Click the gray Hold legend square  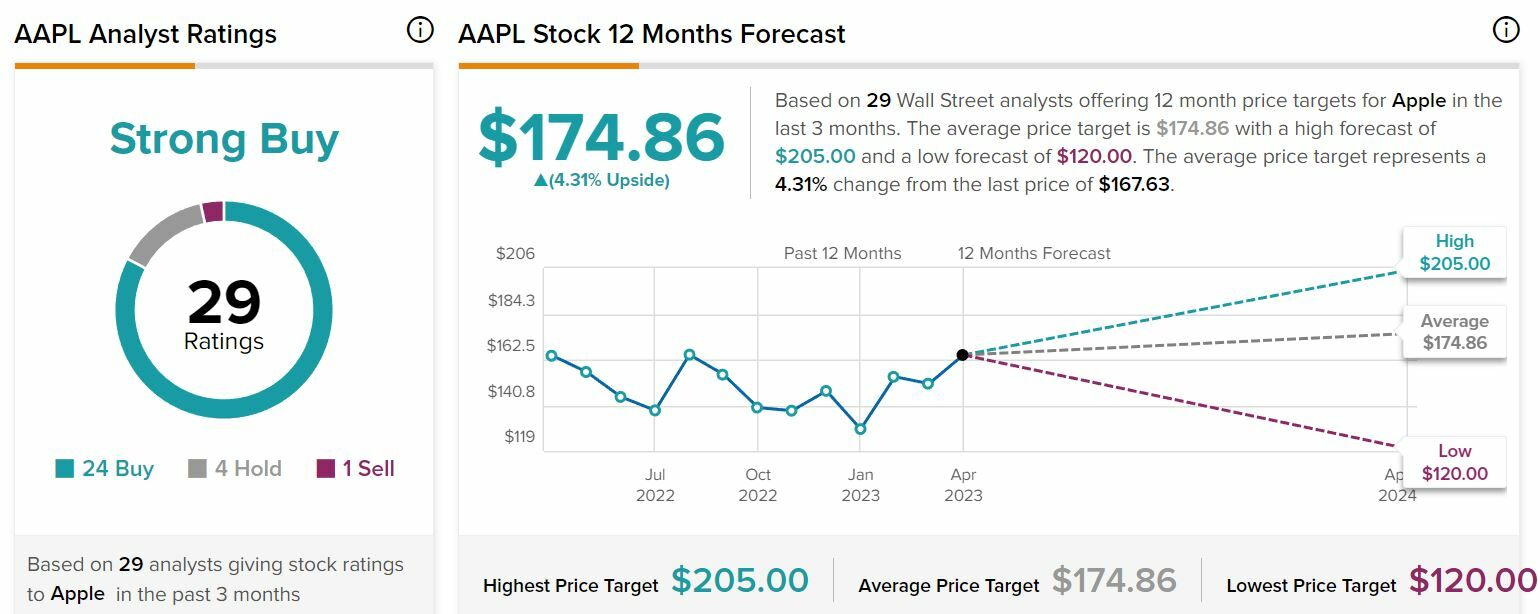[x=197, y=469]
